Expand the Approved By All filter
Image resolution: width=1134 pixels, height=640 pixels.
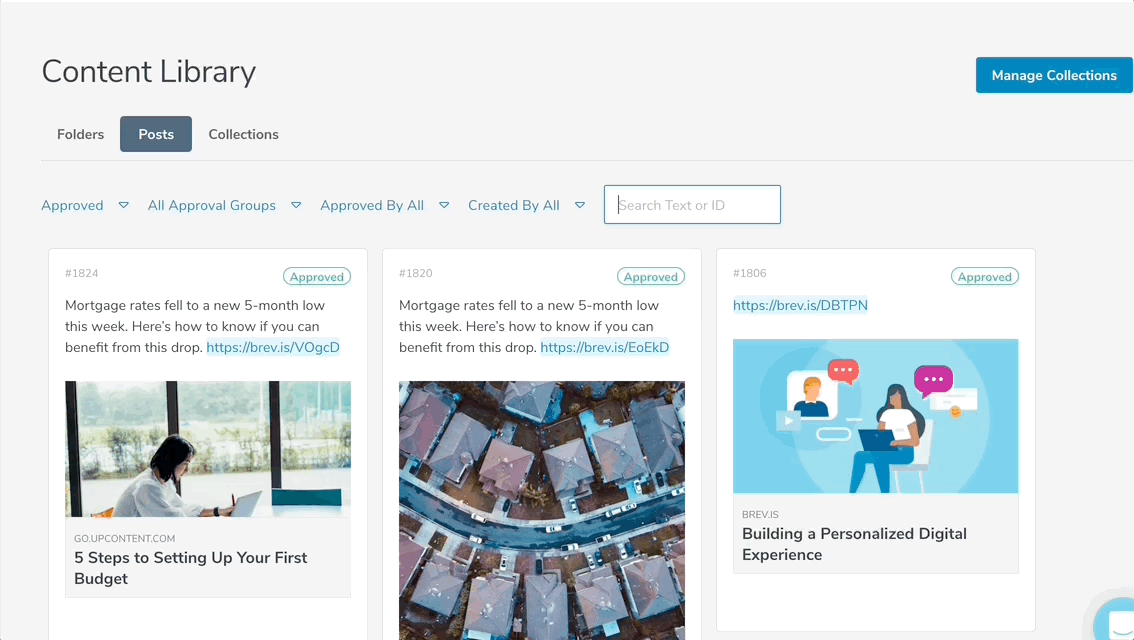385,205
